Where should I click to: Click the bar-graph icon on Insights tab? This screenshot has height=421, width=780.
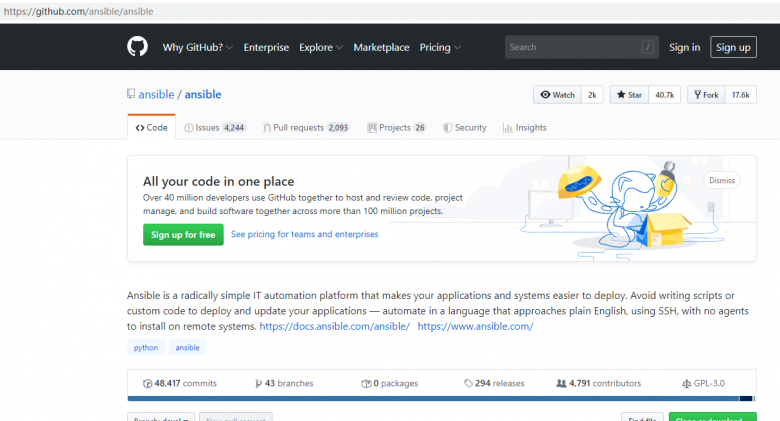[x=507, y=128]
